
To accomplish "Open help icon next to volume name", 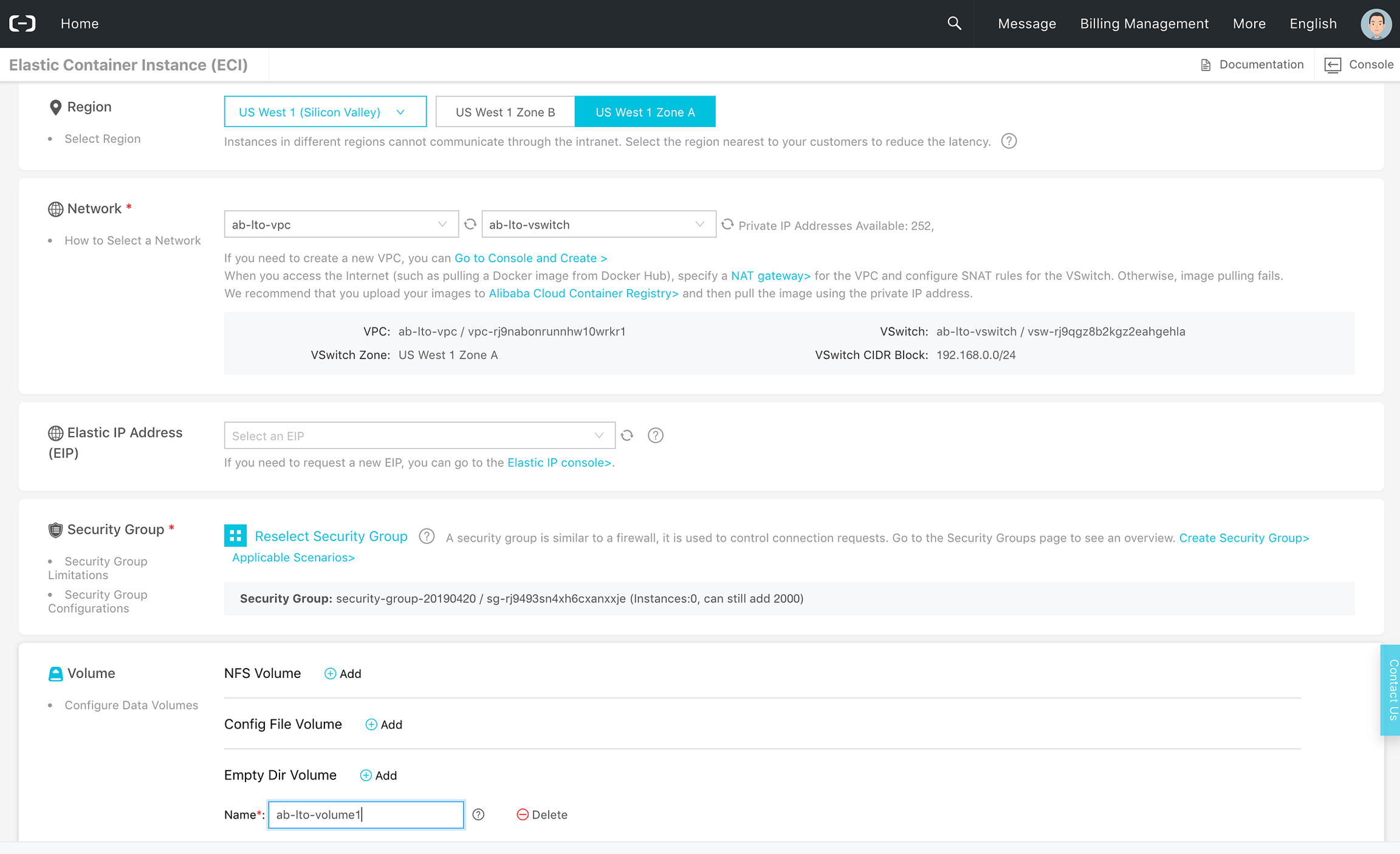I will (478, 815).
